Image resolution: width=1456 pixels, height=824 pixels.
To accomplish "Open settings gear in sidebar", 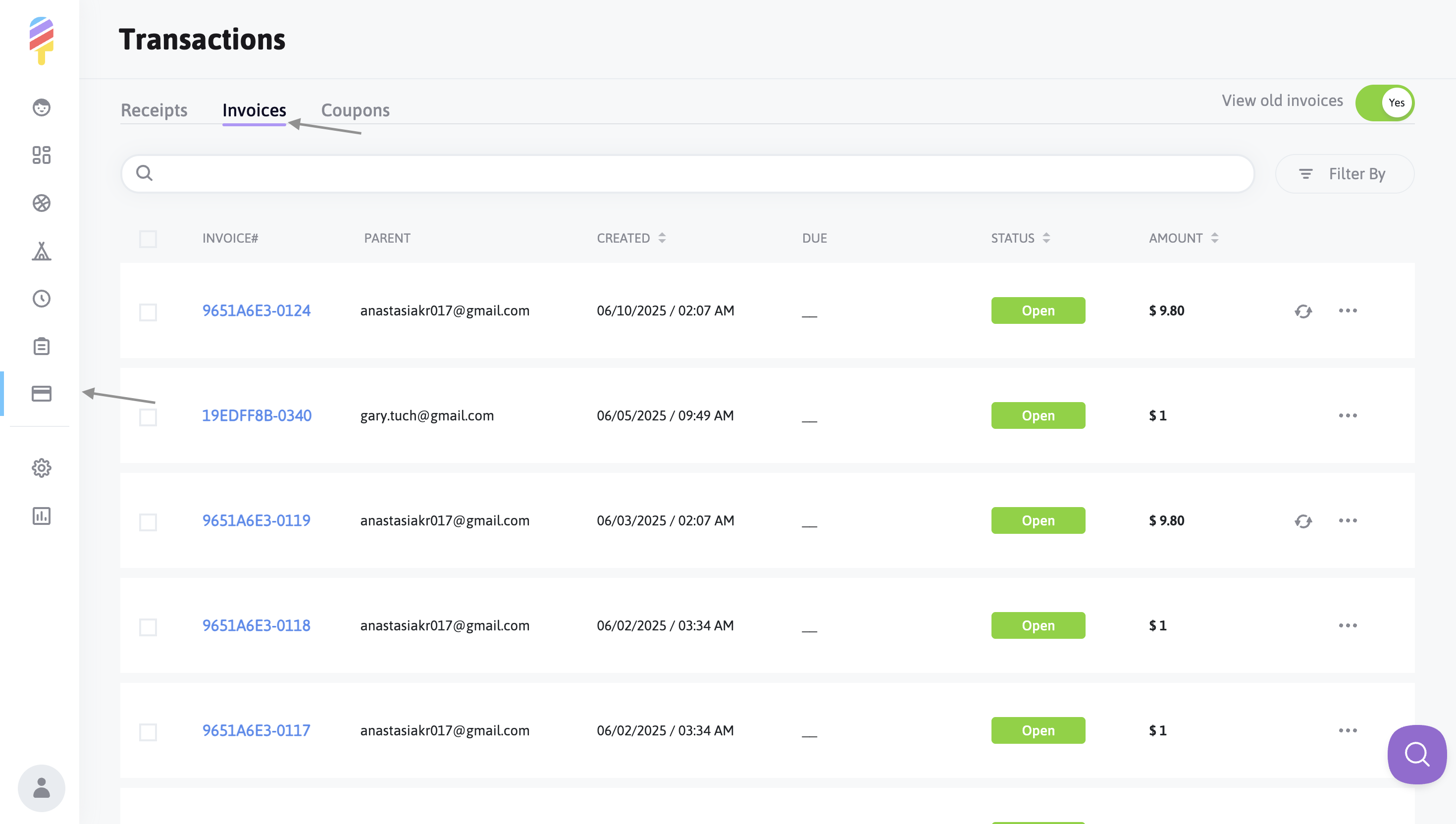I will 41,468.
